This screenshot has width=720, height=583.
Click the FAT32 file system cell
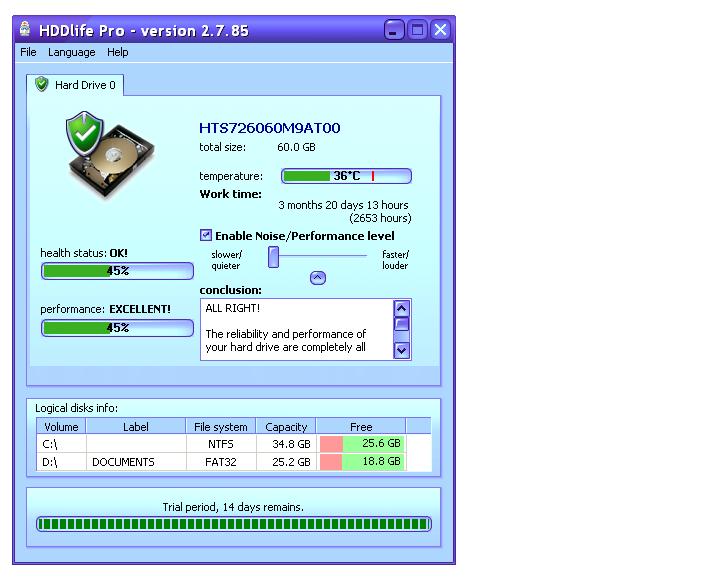coord(221,462)
